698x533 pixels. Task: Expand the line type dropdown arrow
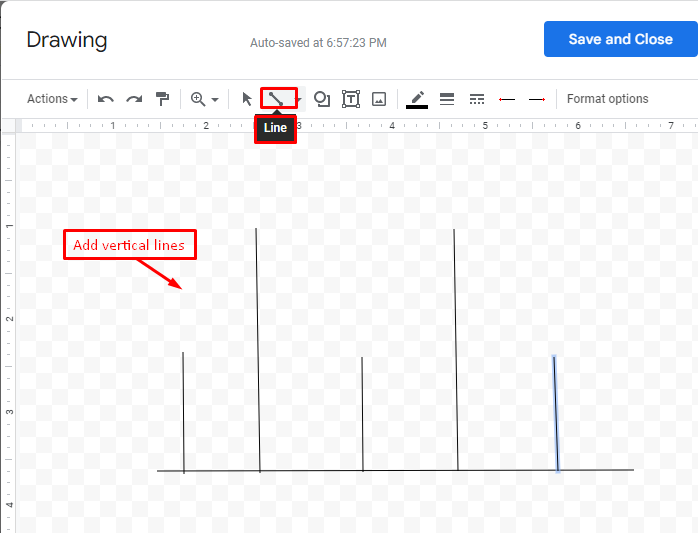[x=300, y=99]
